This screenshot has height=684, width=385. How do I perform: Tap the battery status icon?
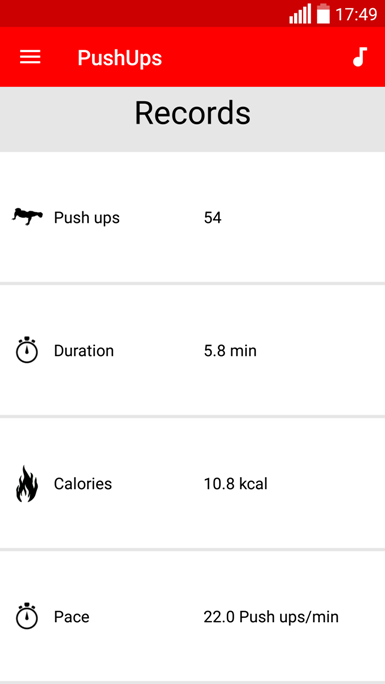[x=323, y=14]
